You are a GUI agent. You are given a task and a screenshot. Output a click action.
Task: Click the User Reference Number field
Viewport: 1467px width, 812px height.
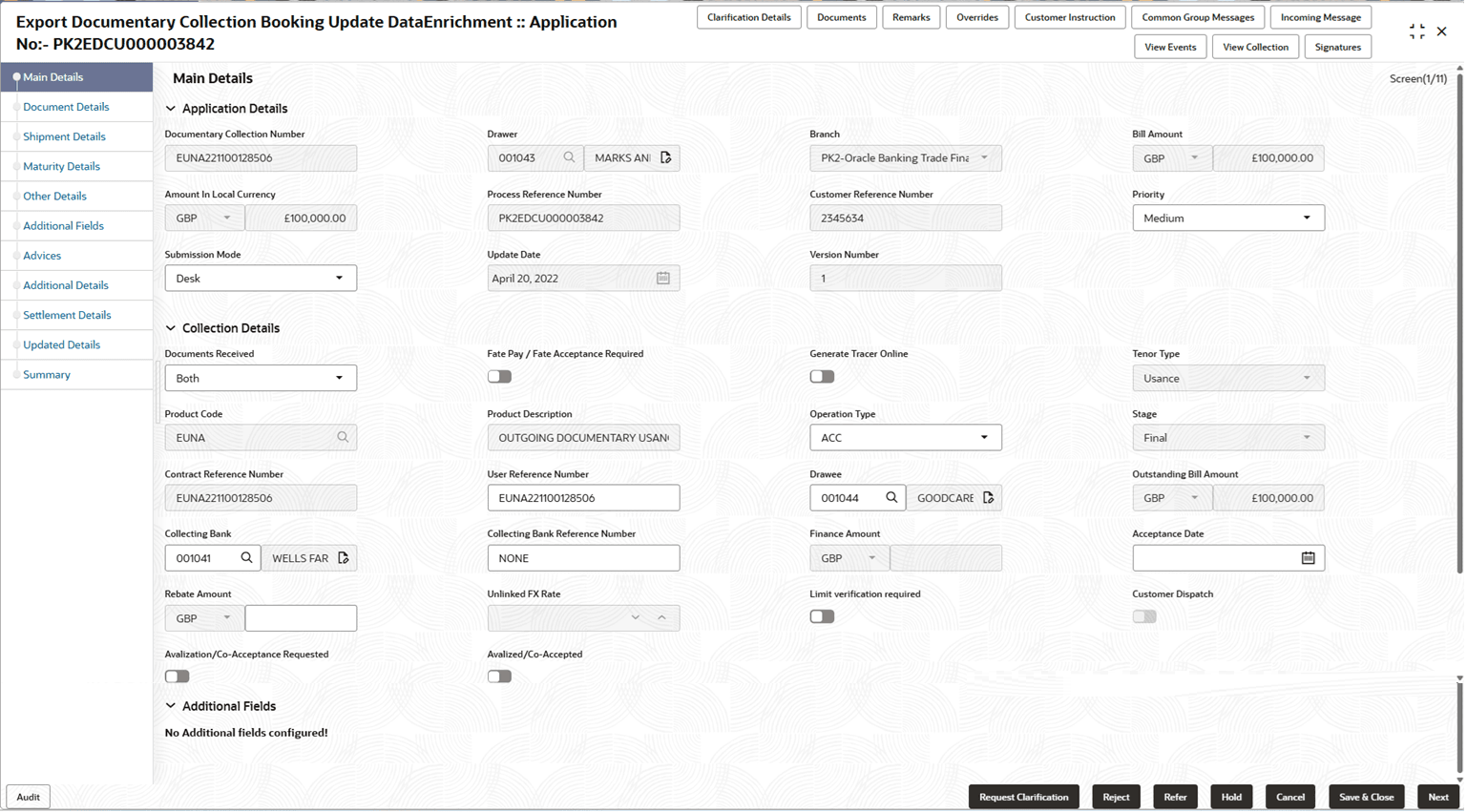(583, 497)
